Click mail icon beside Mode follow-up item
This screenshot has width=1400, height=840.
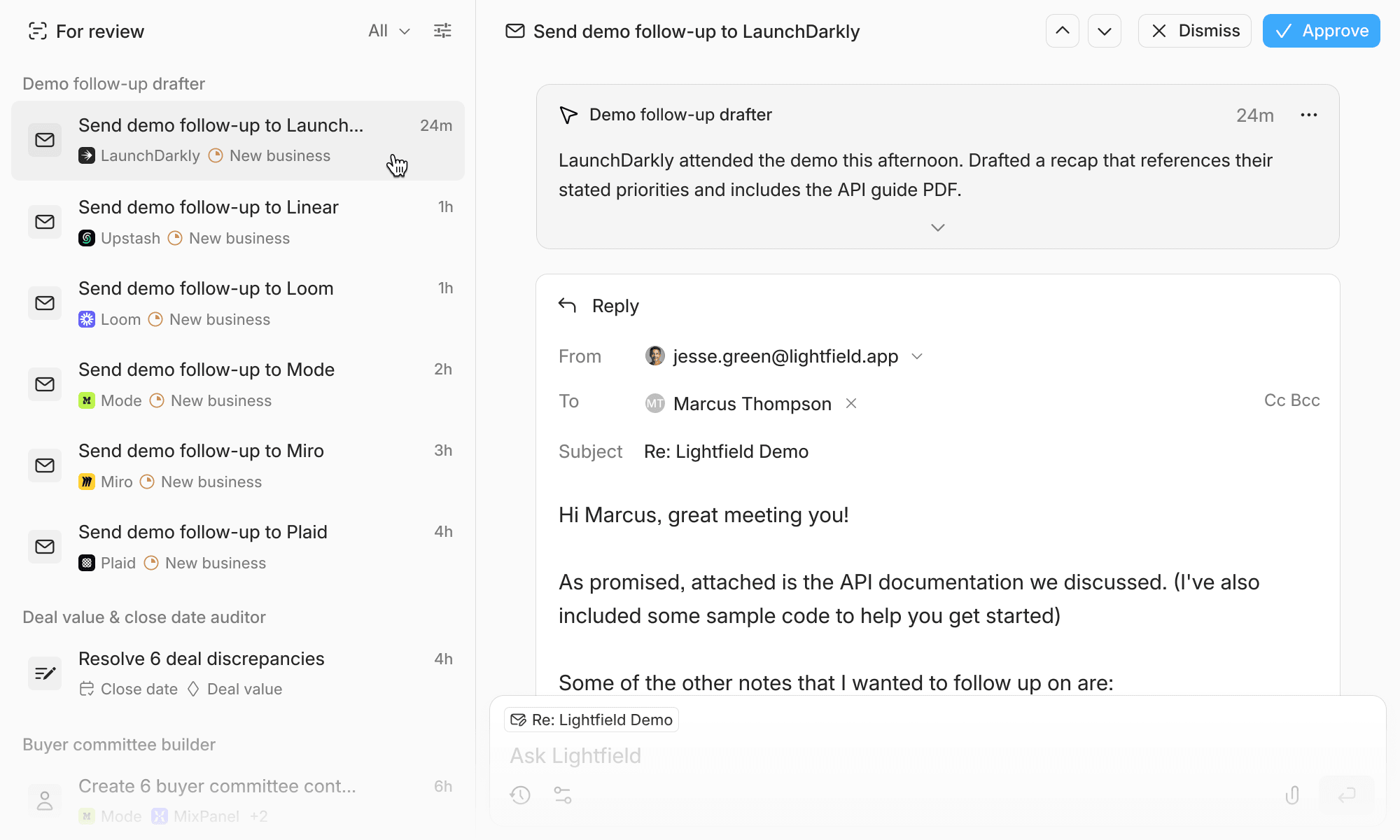click(x=45, y=384)
